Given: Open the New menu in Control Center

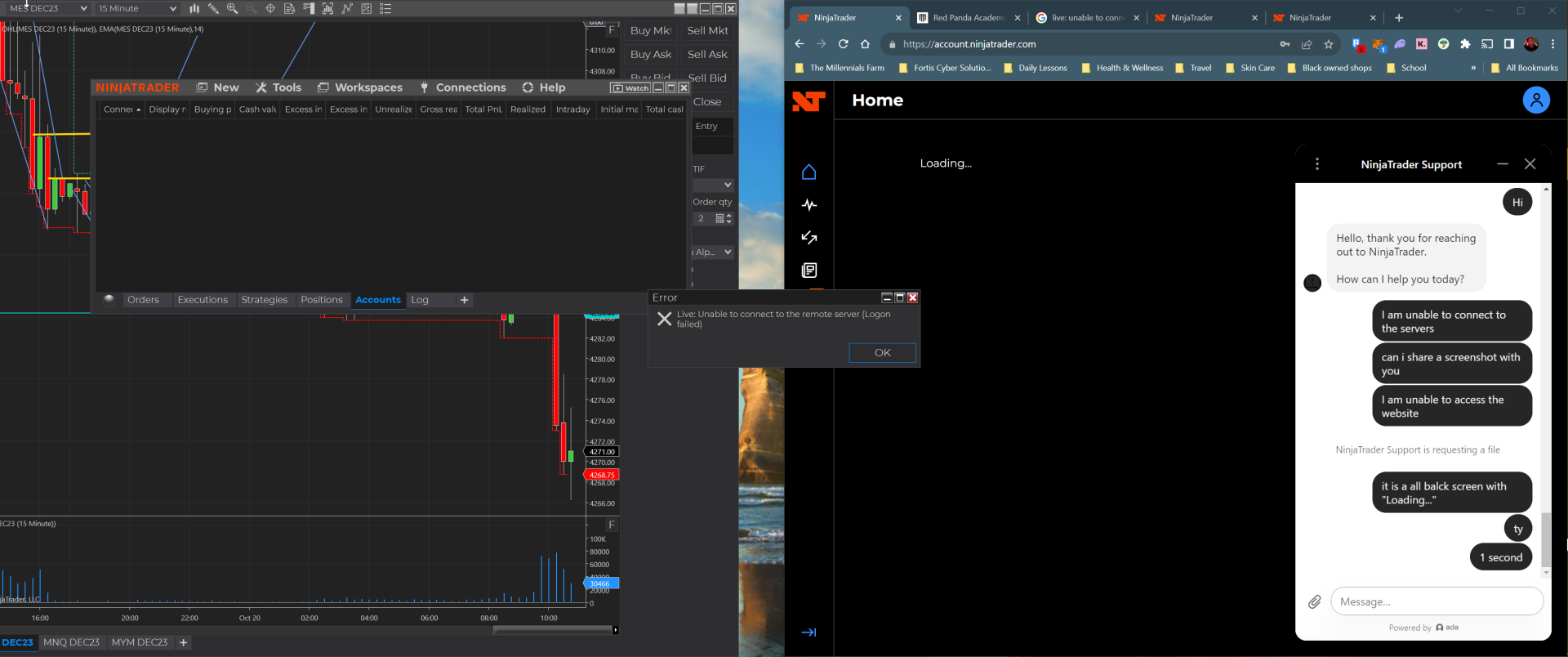Looking at the screenshot, I should pos(218,87).
